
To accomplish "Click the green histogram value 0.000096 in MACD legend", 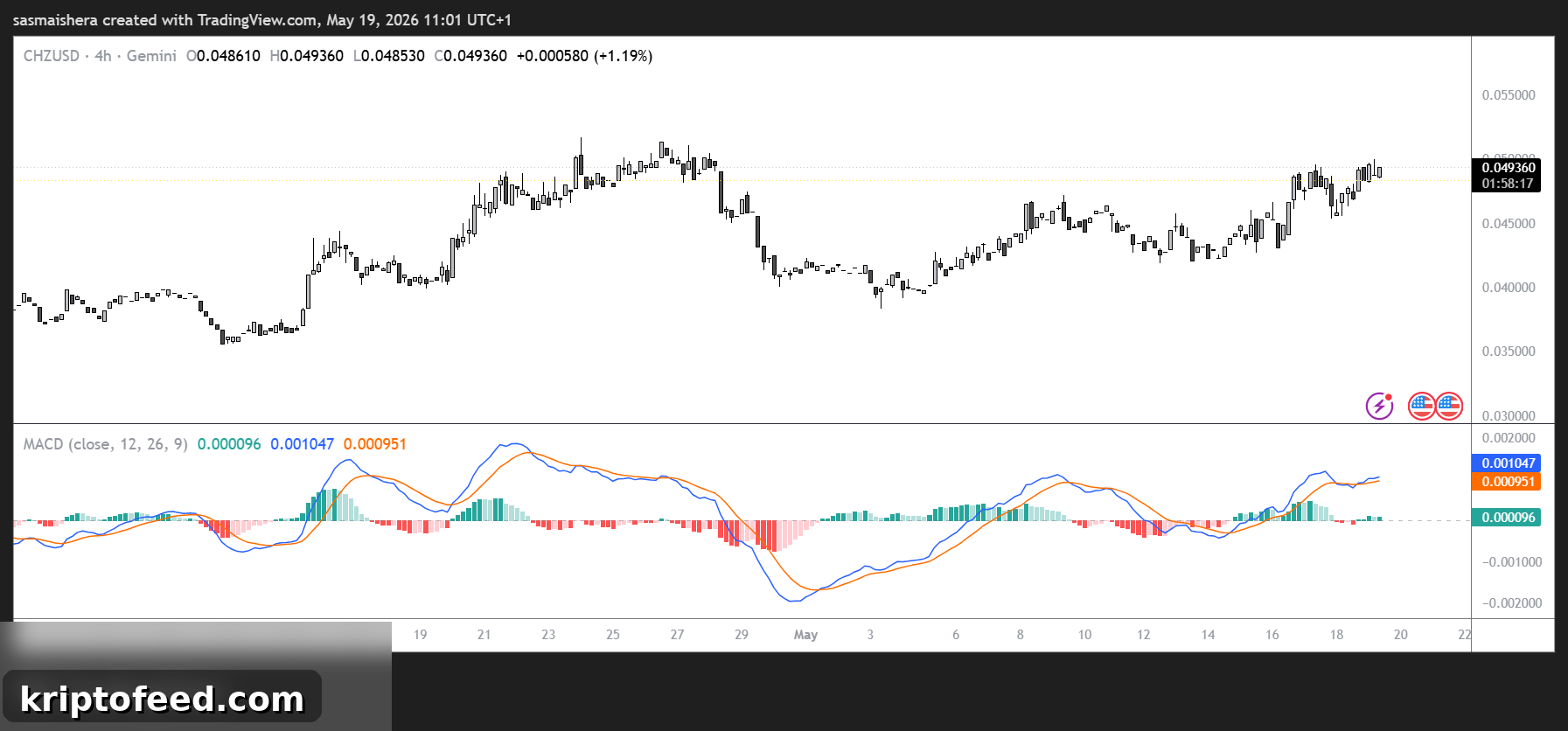I will point(229,444).
